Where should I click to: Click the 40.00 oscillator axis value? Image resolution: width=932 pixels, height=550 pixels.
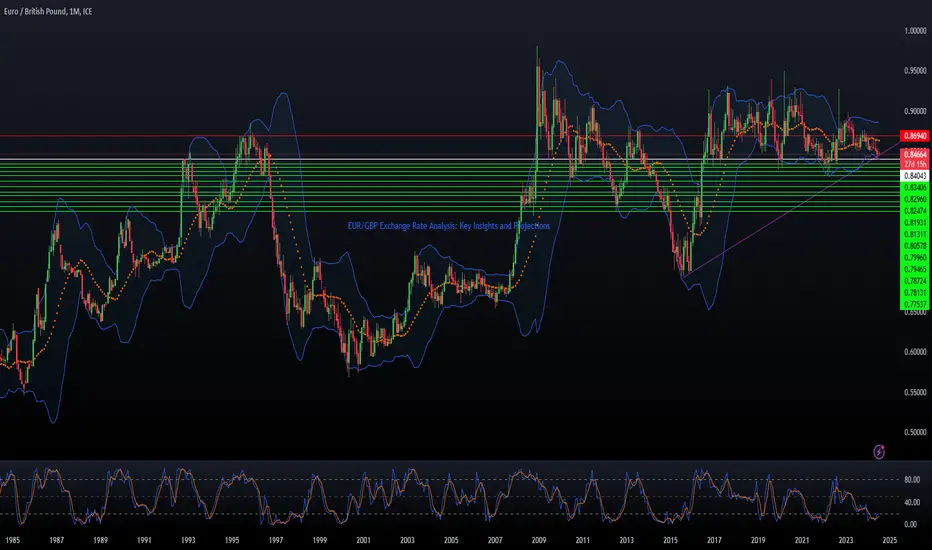912,502
